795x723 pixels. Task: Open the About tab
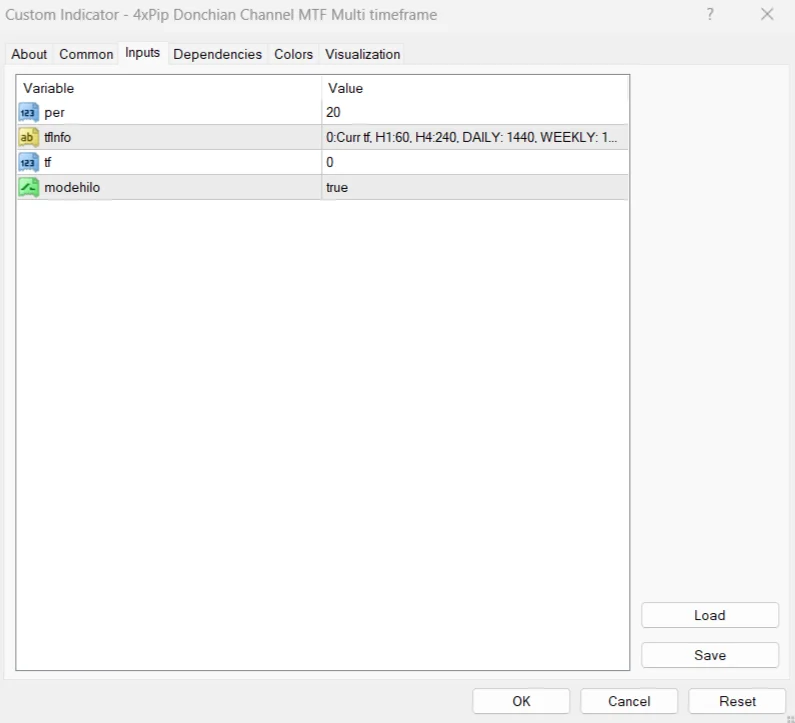29,54
